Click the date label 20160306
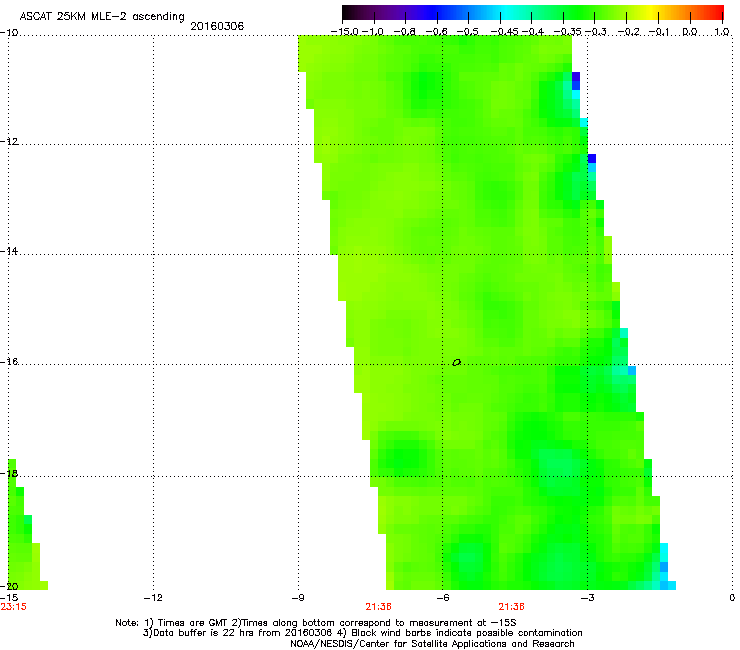740x650 pixels. click(217, 26)
